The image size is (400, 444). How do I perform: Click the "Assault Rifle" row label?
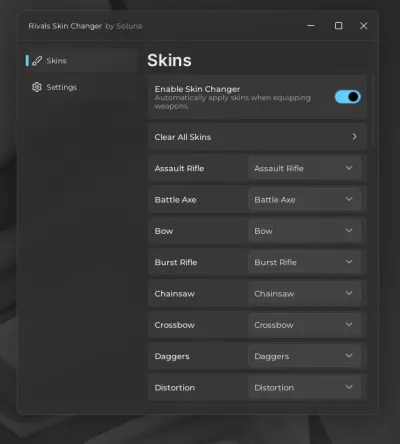click(x=179, y=168)
